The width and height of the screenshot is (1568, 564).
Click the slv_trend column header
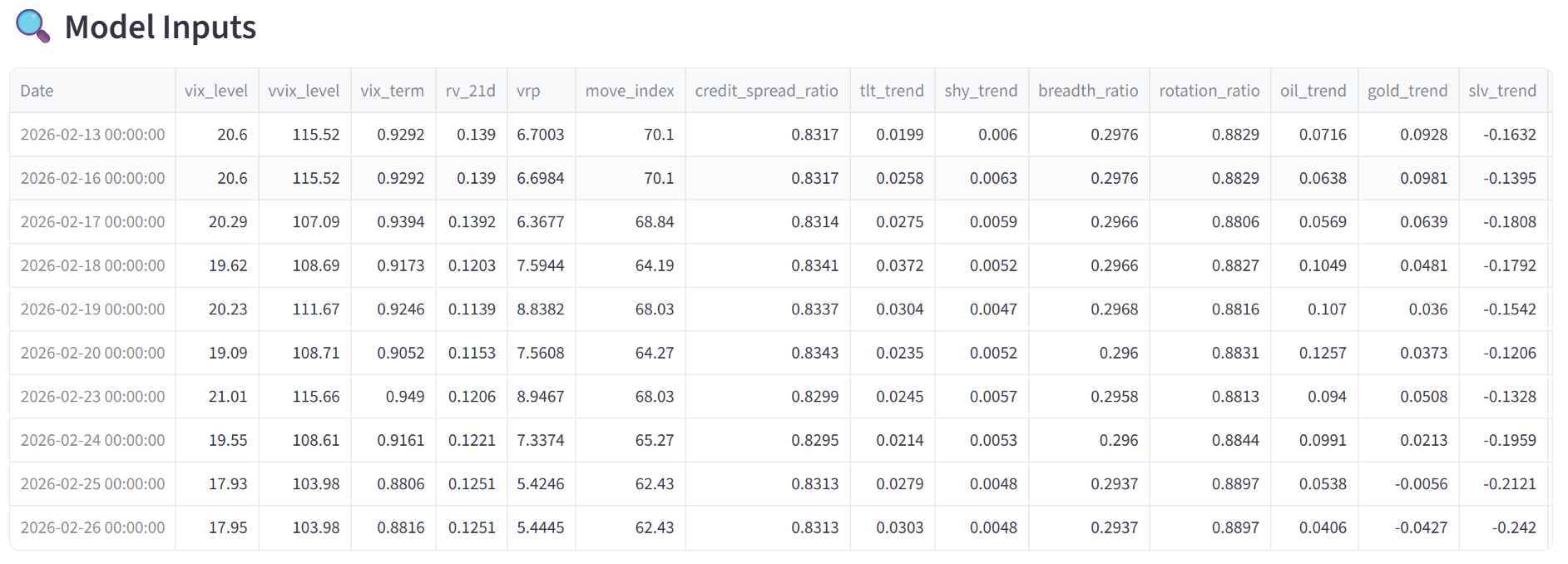[1503, 91]
